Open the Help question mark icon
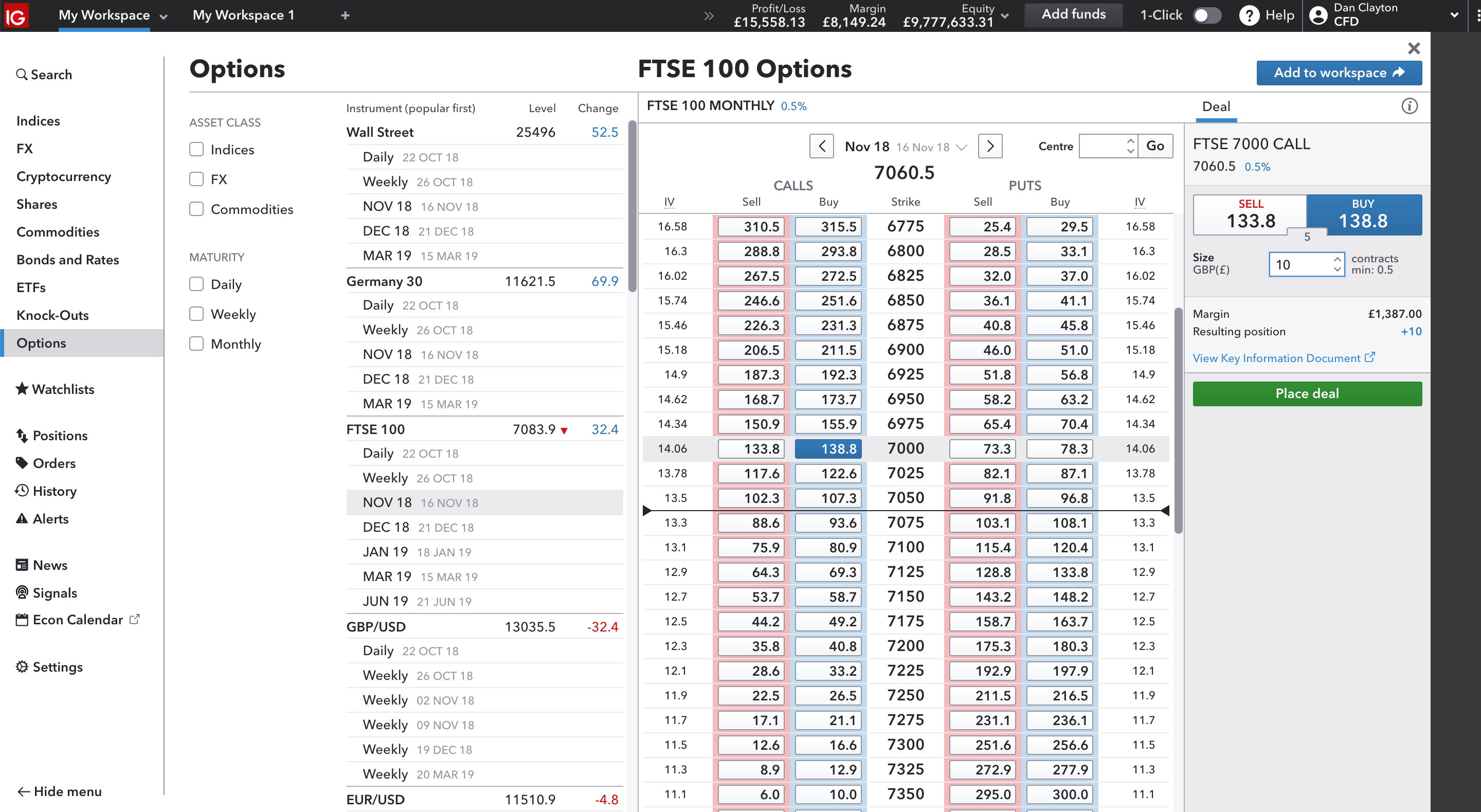1481x812 pixels. [1249, 15]
